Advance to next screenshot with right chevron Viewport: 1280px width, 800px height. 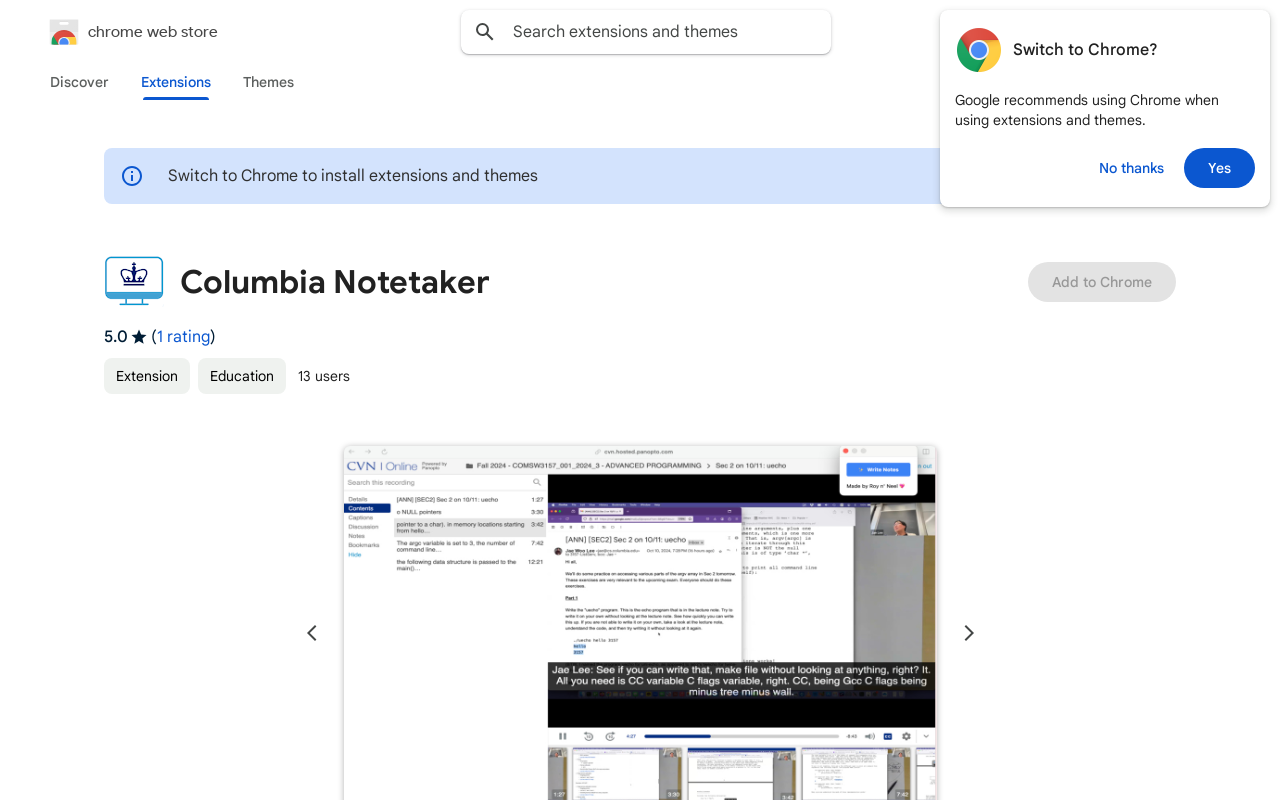coord(968,633)
